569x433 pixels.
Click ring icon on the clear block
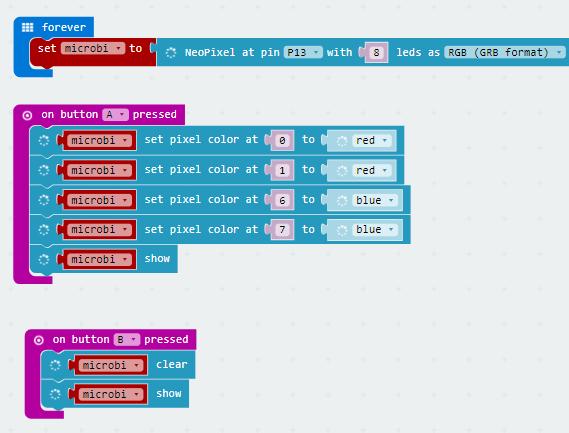coord(55,365)
